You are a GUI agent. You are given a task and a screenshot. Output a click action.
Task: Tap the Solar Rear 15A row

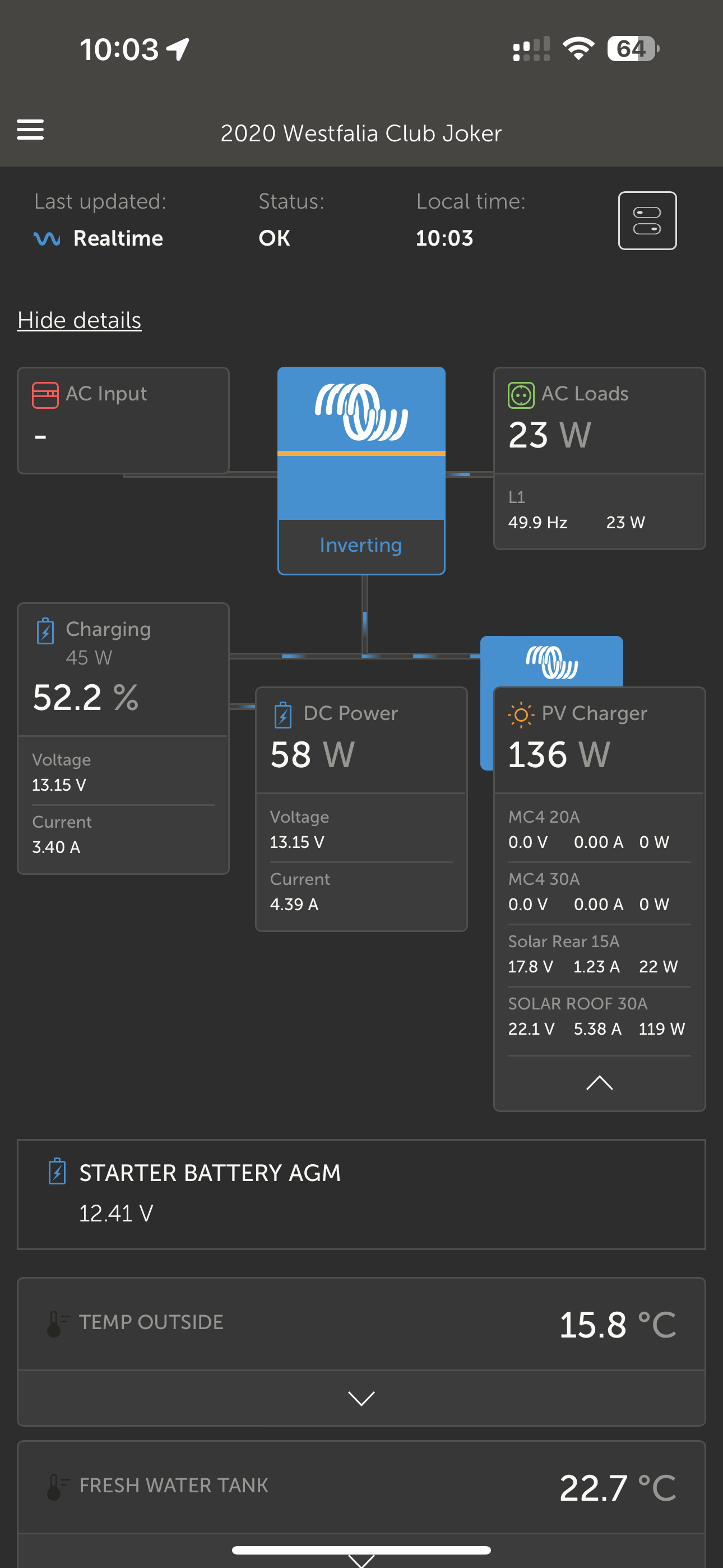600,954
